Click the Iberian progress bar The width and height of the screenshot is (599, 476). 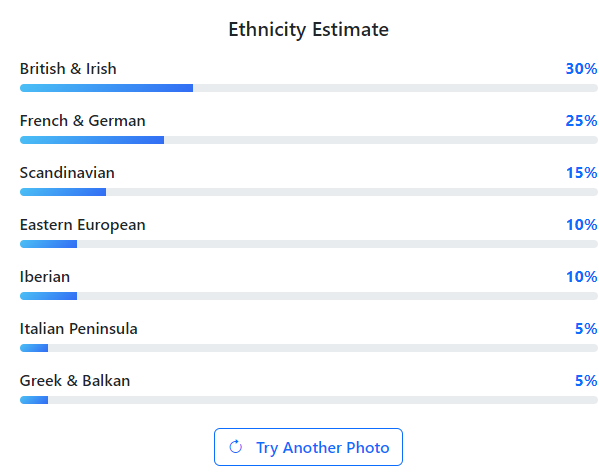(x=309, y=296)
